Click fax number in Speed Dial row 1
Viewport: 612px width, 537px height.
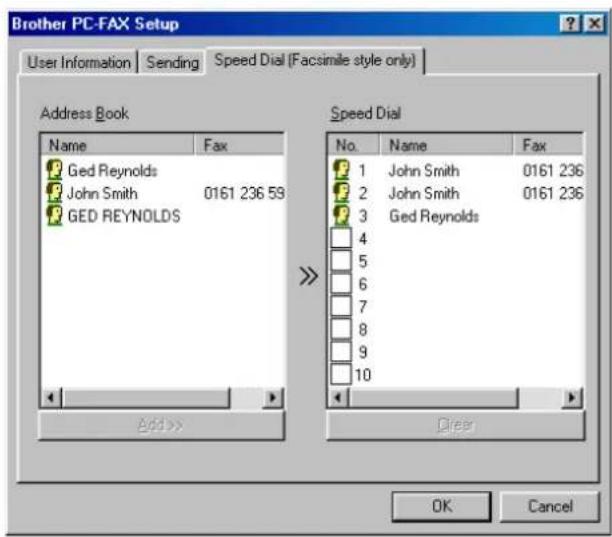click(x=553, y=171)
